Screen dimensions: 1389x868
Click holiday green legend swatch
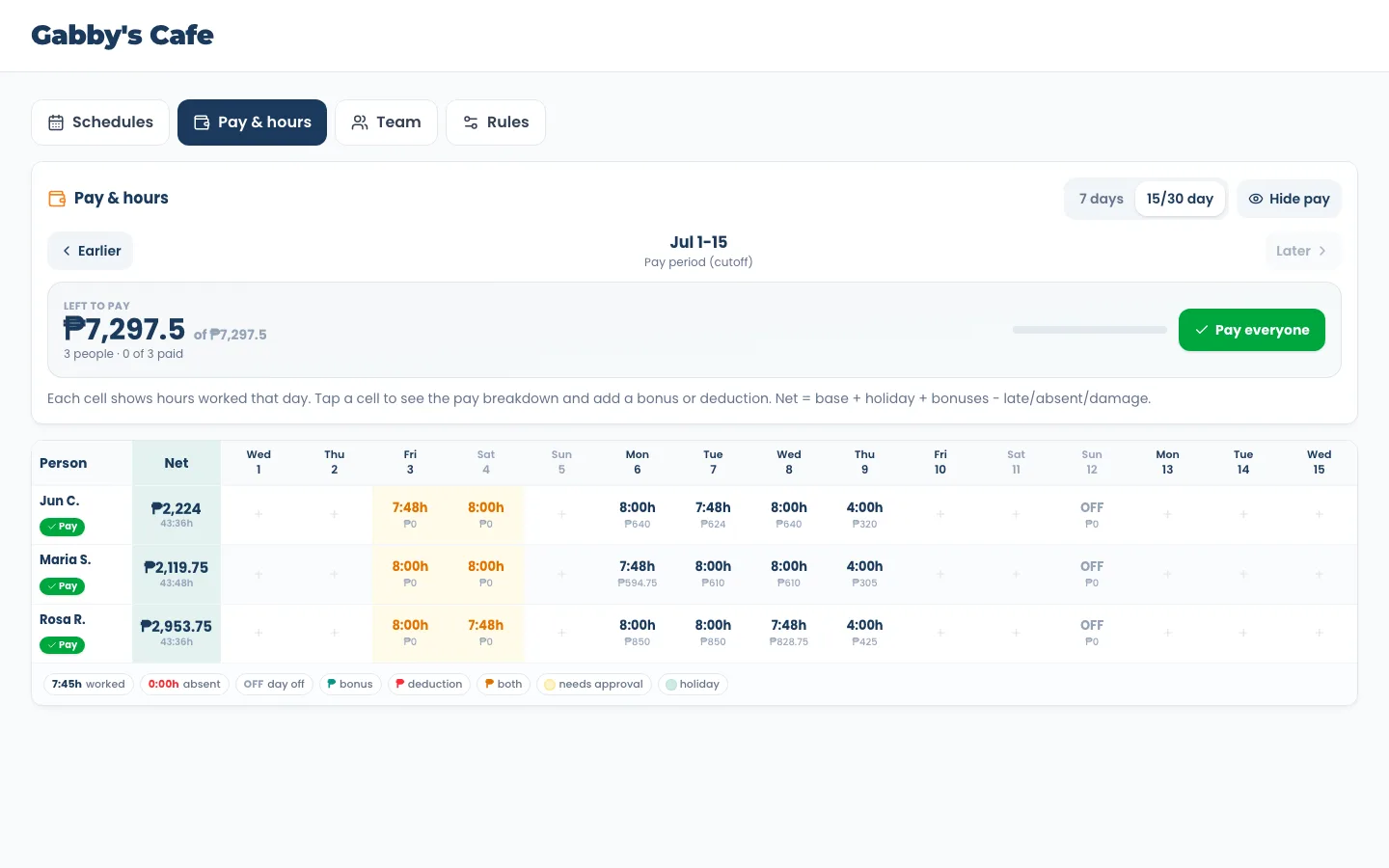pyautogui.click(x=671, y=685)
